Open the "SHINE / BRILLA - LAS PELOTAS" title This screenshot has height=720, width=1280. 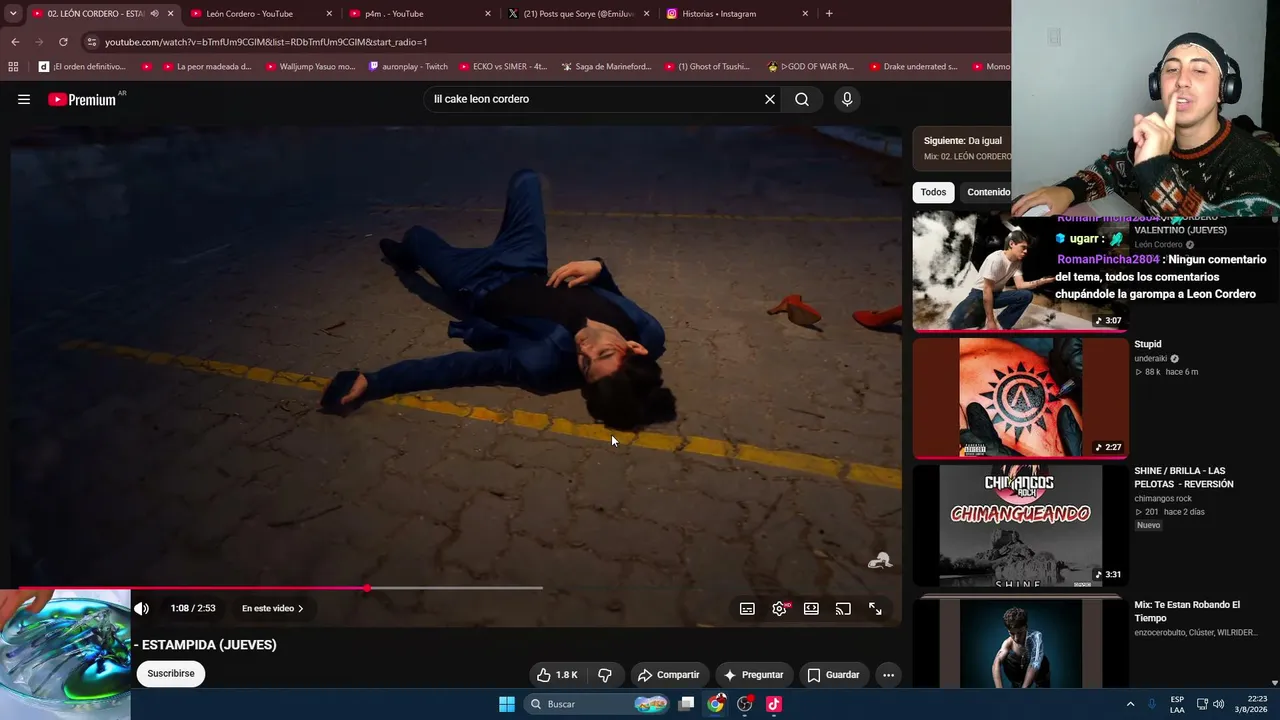coord(1184,477)
